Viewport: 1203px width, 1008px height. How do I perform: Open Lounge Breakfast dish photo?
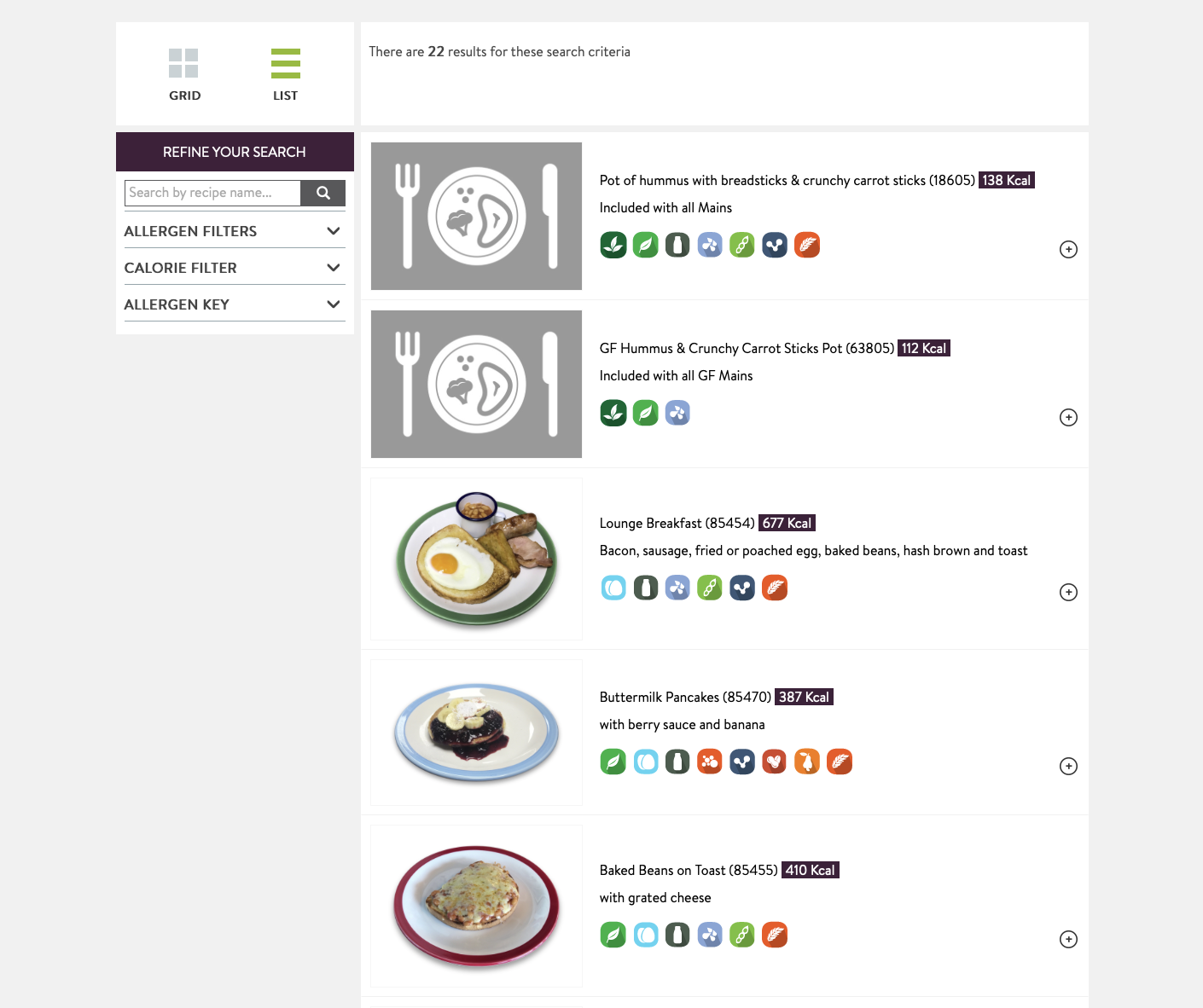click(476, 559)
